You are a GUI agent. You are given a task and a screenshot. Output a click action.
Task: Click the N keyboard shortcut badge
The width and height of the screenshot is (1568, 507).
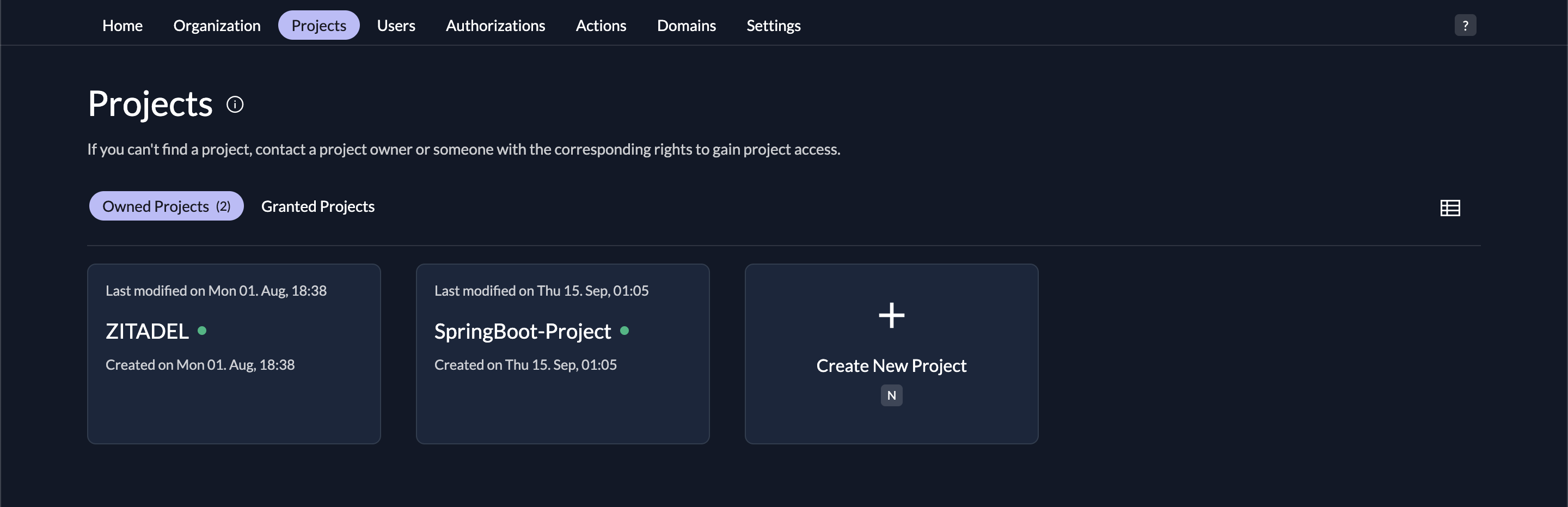click(x=891, y=395)
